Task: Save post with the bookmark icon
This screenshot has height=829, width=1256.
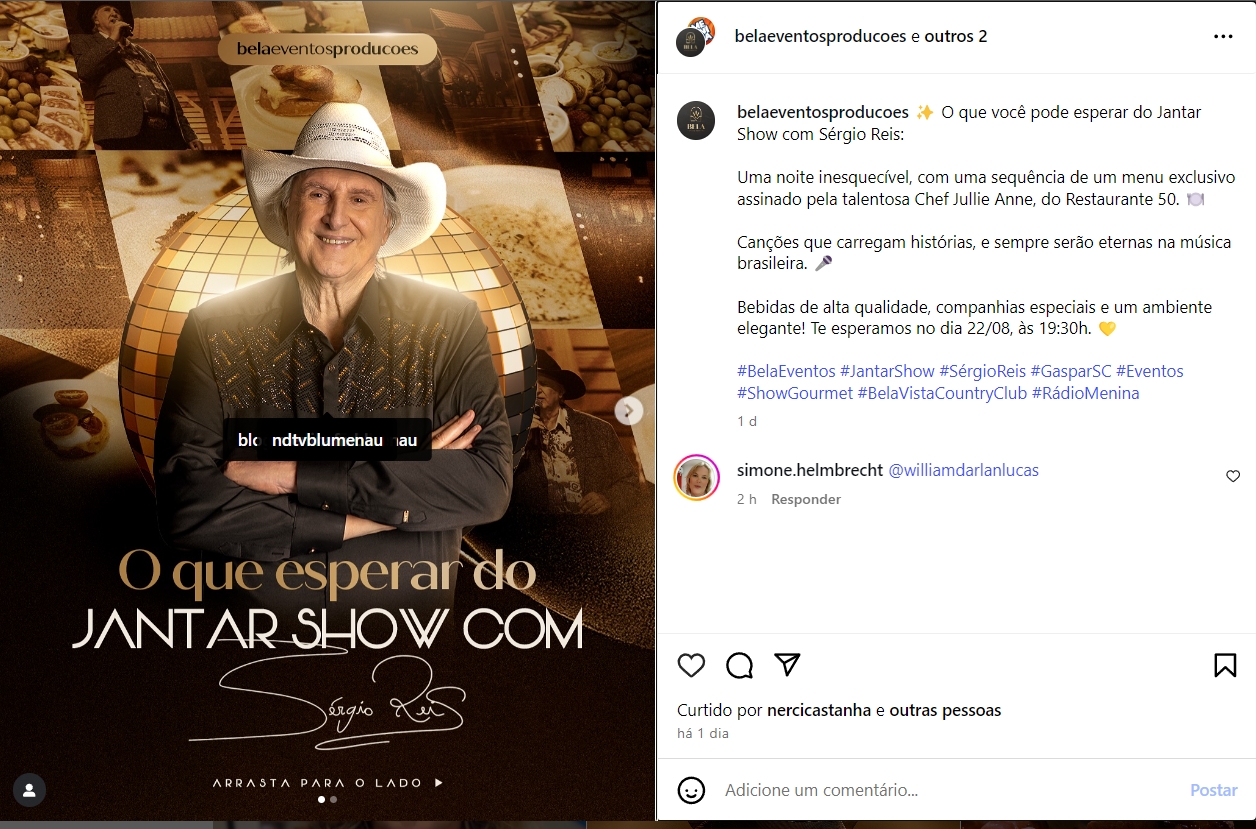Action: (1225, 665)
